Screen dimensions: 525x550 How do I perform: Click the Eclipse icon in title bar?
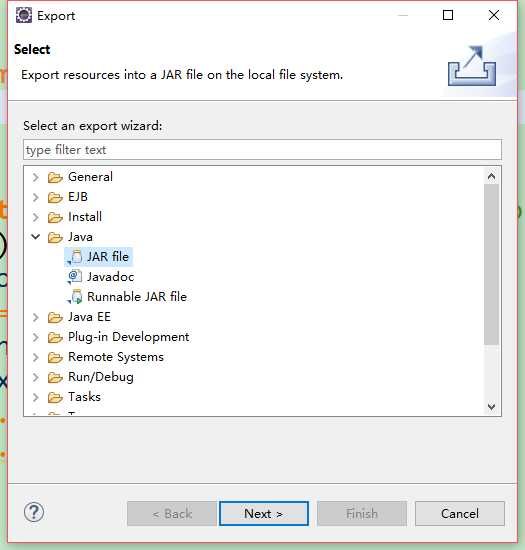coord(24,15)
